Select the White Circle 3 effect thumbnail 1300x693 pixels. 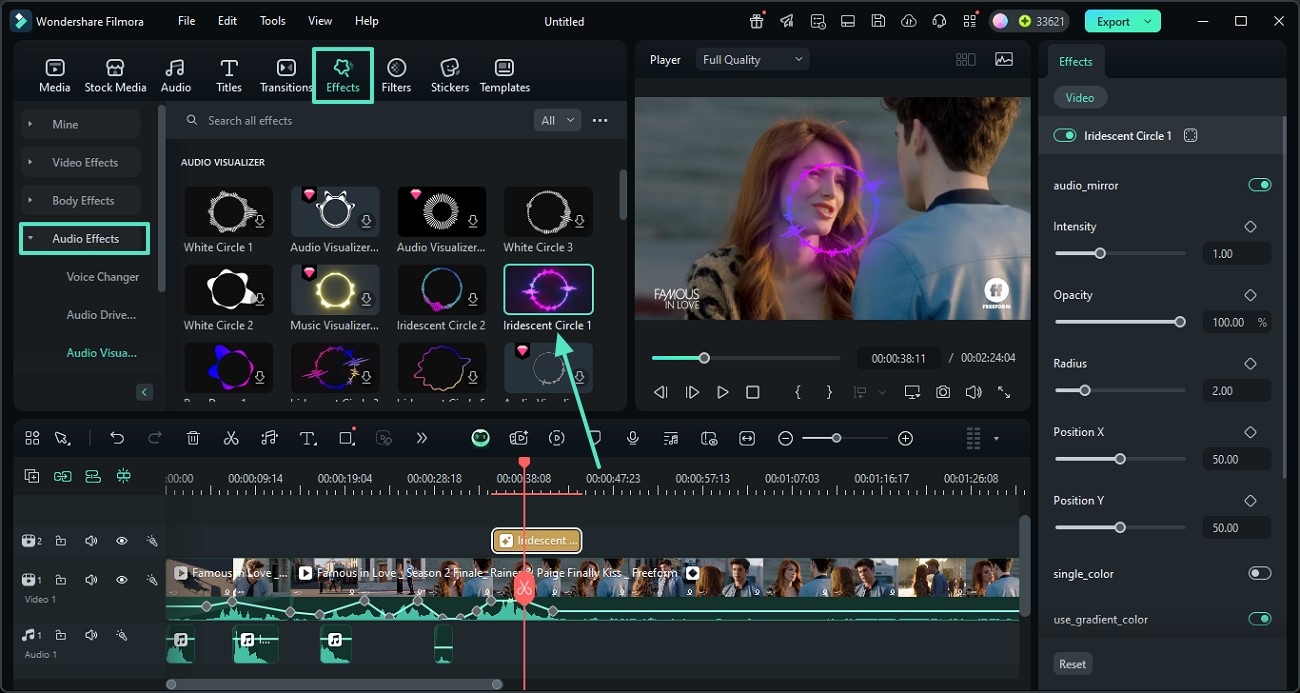(x=548, y=211)
